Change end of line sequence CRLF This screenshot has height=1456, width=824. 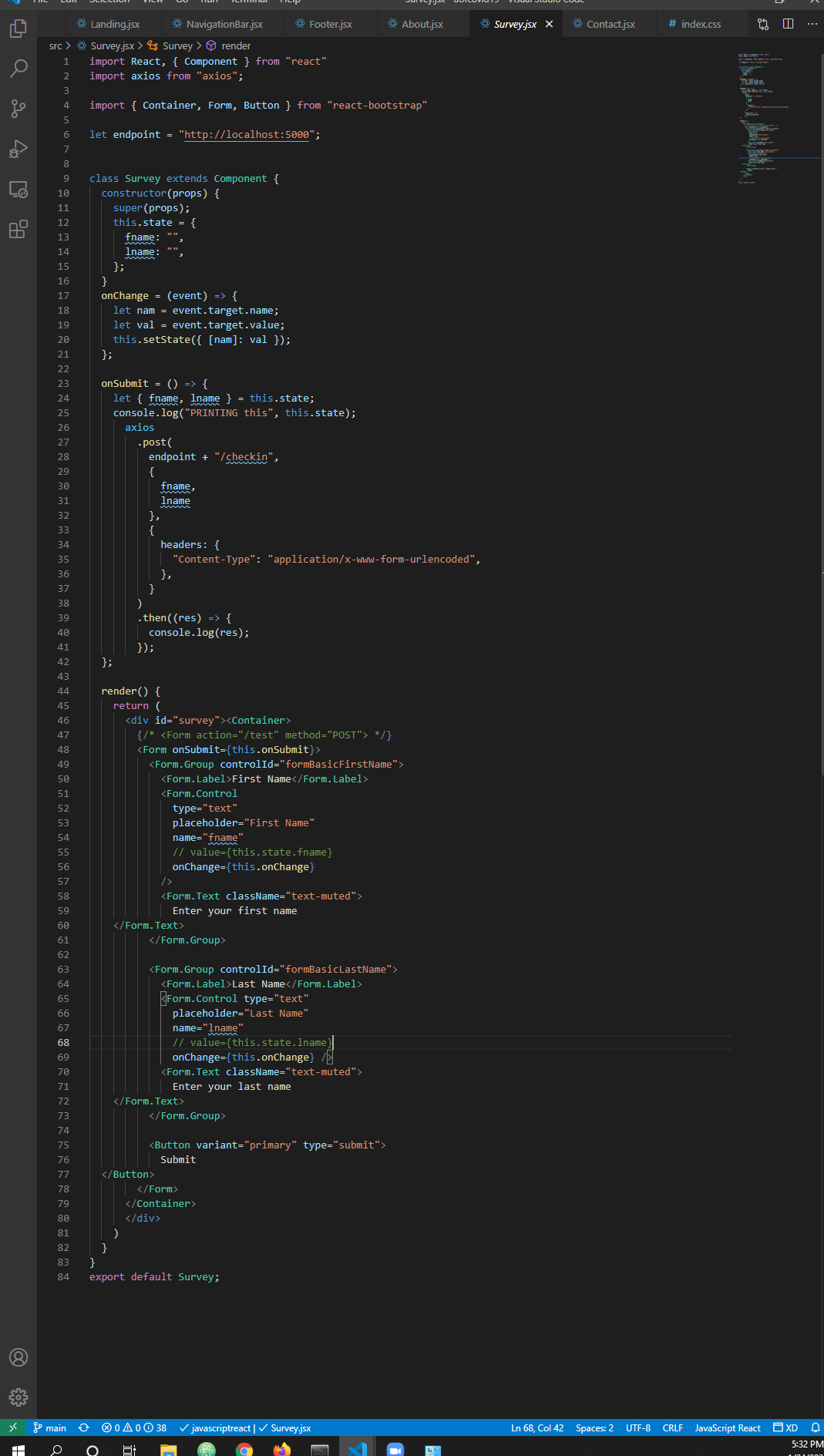[x=673, y=1427]
